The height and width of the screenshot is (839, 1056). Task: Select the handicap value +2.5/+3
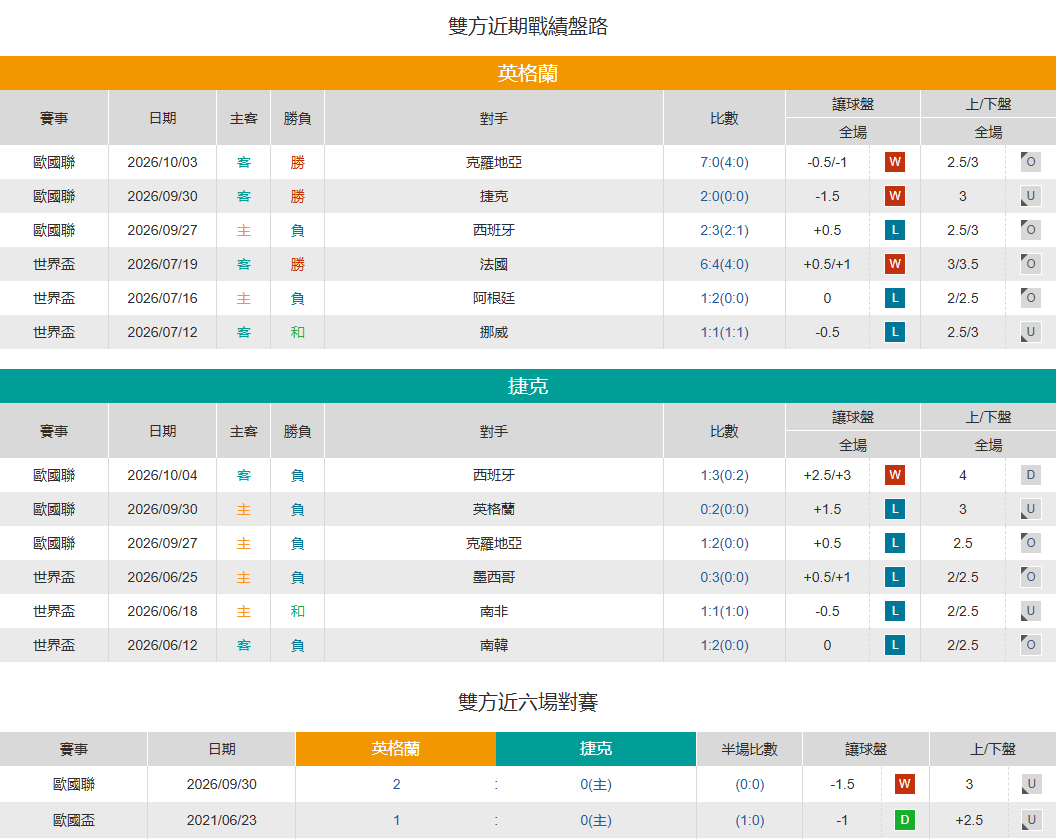click(x=827, y=475)
